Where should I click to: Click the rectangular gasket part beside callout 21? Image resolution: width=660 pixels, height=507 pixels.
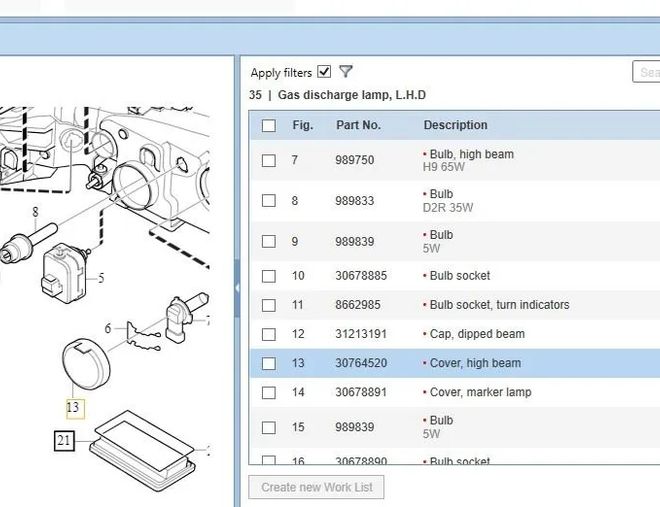(140, 445)
